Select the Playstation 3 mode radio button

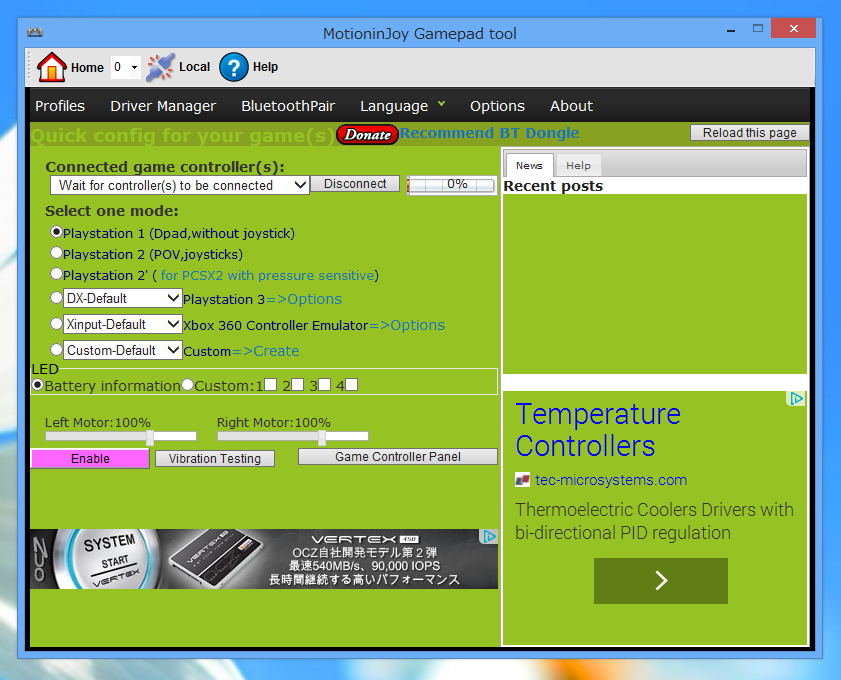(x=56, y=298)
